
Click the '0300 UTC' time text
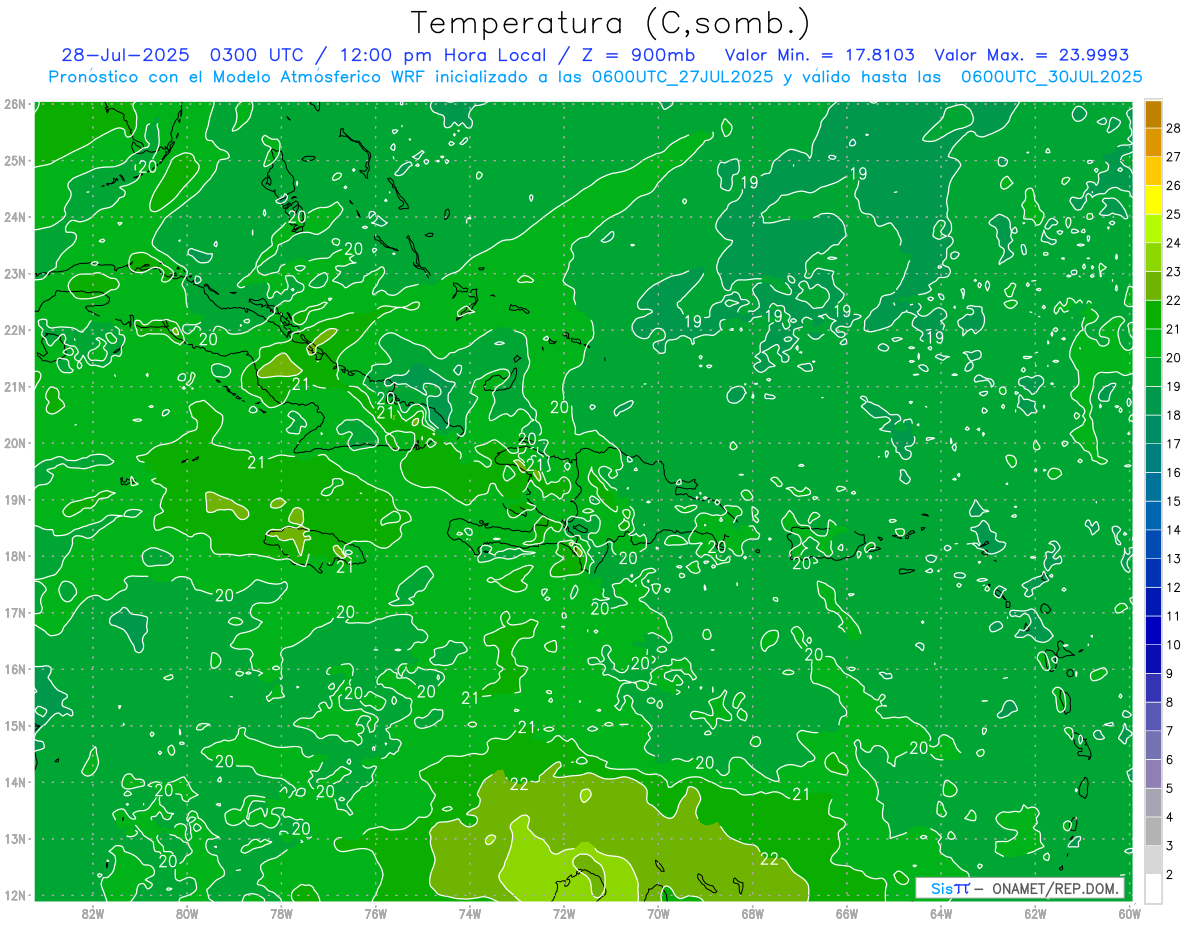pyautogui.click(x=256, y=55)
